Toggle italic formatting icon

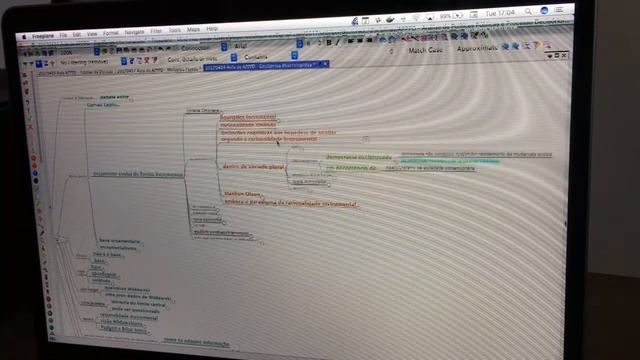[x=338, y=42]
